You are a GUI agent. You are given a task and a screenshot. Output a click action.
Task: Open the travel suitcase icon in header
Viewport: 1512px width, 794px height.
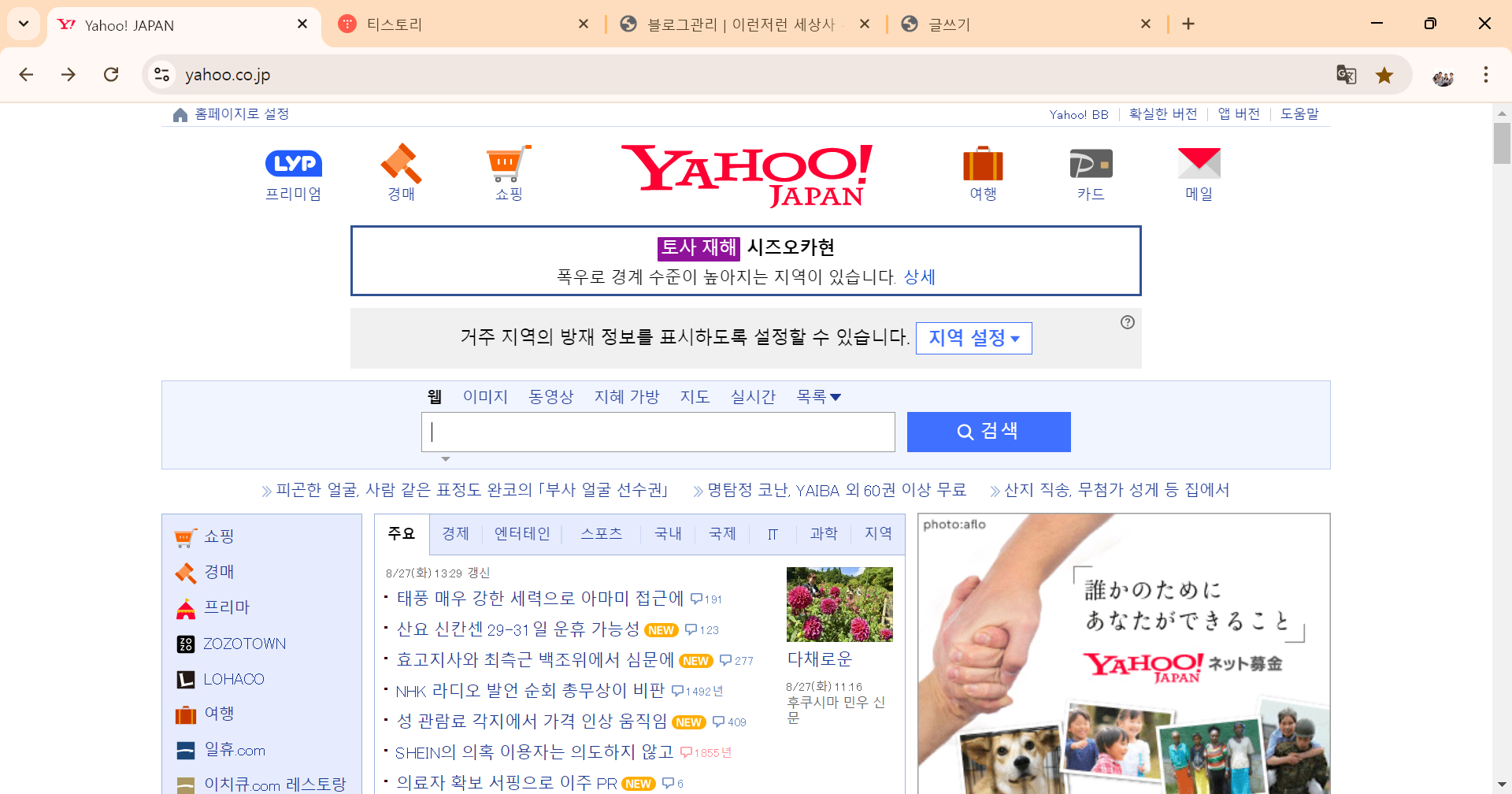point(983,164)
